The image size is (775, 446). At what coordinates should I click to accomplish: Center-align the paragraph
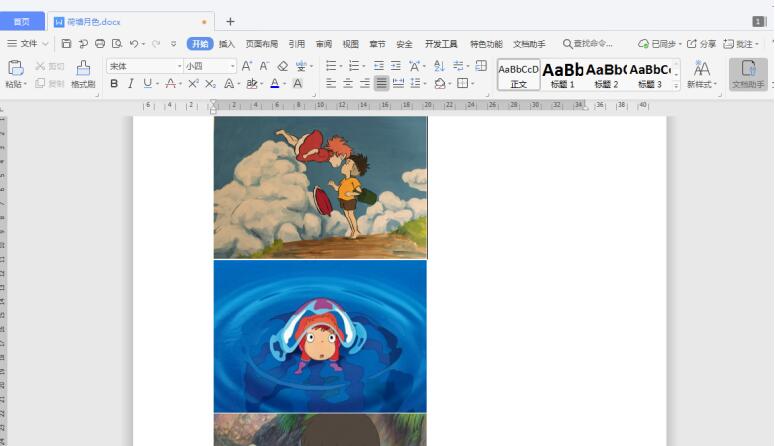coord(348,84)
